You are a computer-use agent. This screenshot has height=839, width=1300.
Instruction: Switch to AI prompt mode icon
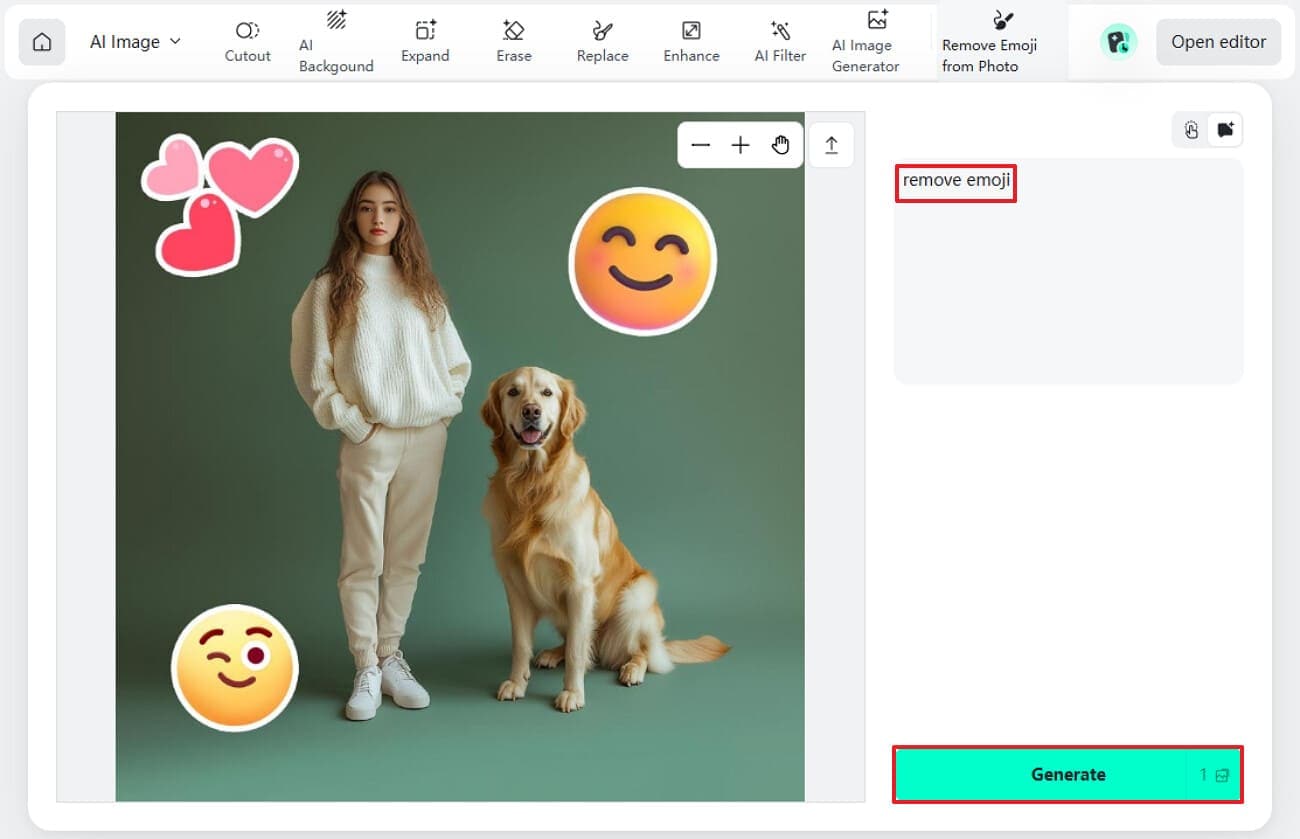click(x=1226, y=130)
